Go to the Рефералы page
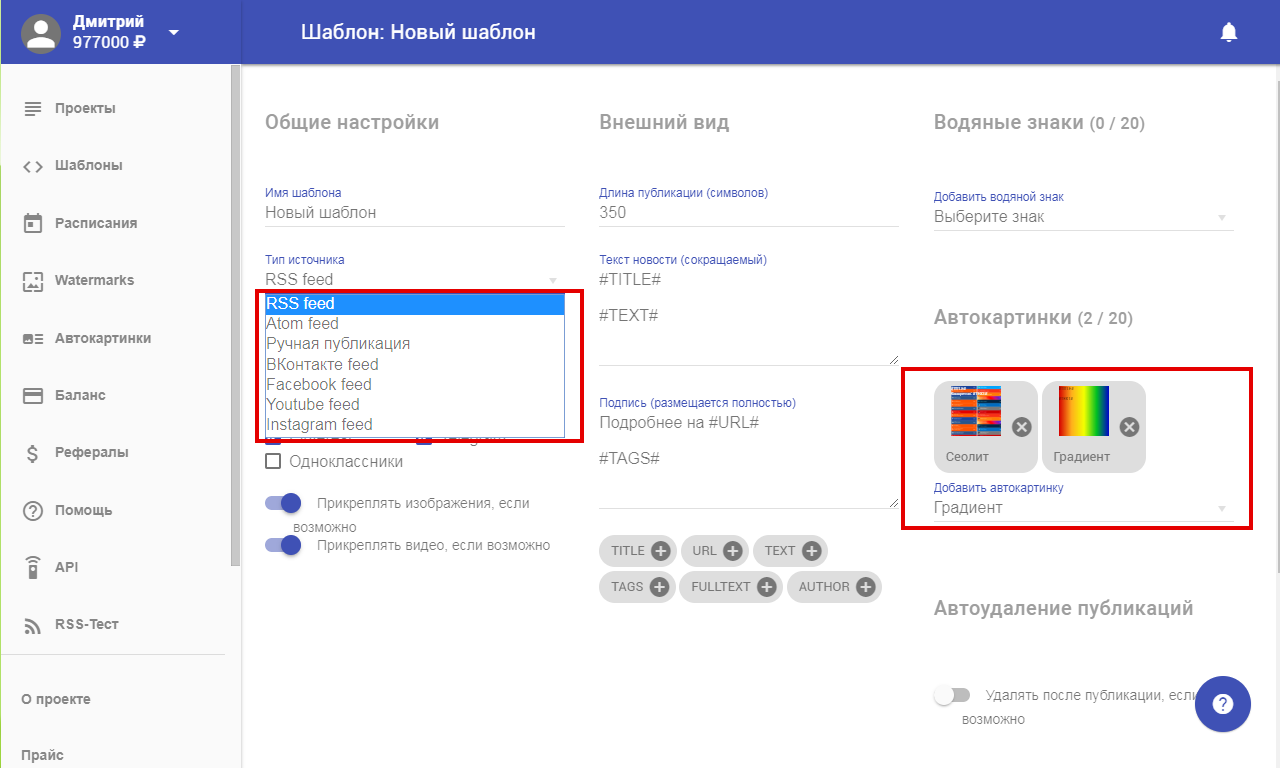 [x=92, y=452]
